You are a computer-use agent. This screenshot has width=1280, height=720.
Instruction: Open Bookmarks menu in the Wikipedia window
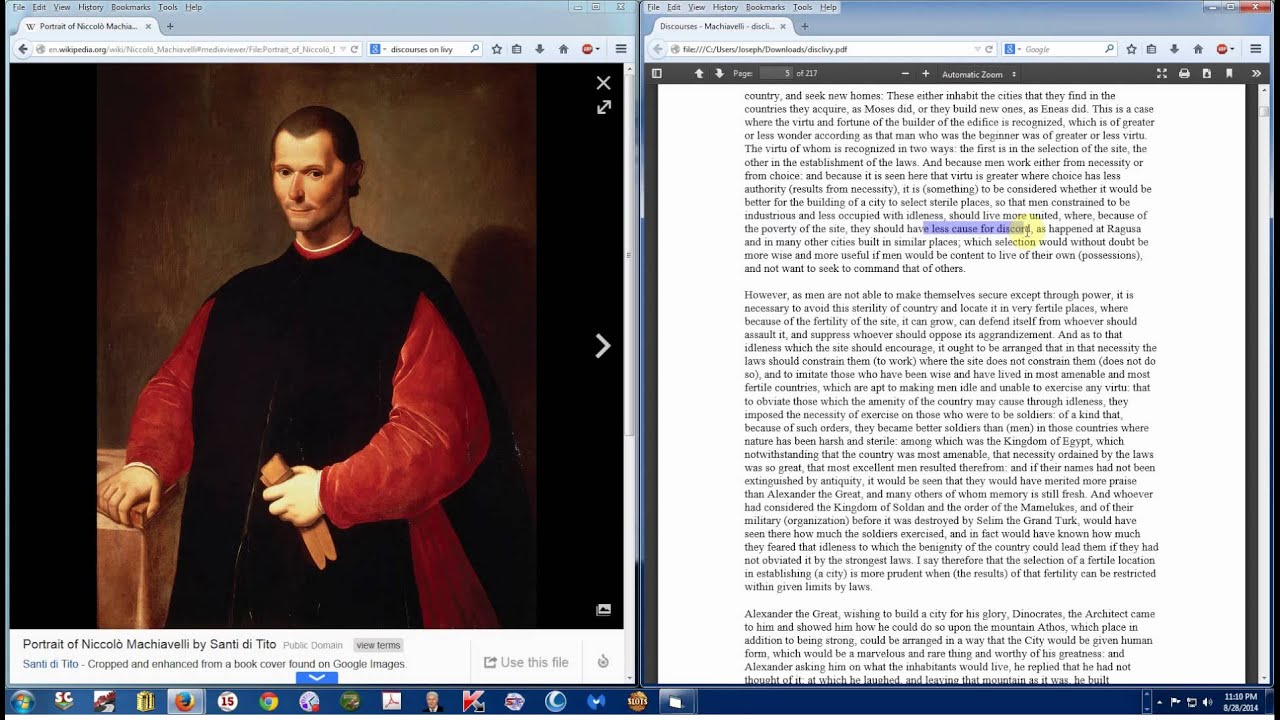(x=130, y=7)
